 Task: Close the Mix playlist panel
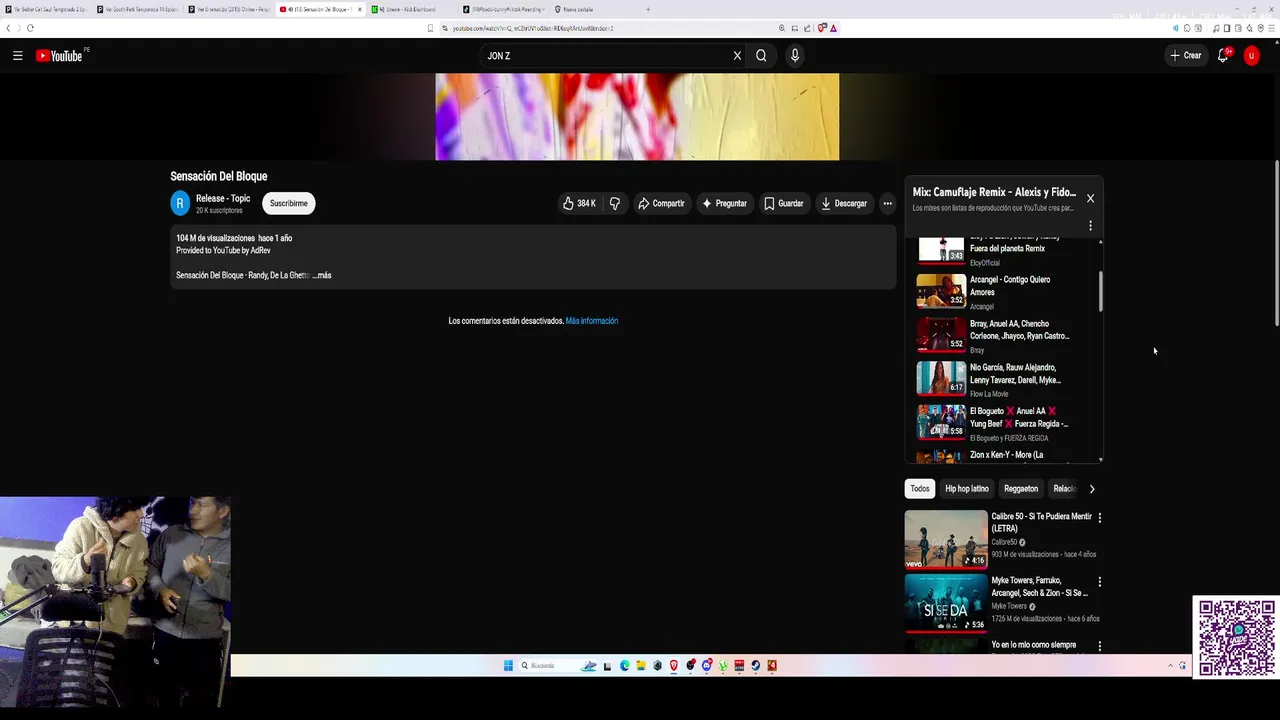click(1090, 199)
